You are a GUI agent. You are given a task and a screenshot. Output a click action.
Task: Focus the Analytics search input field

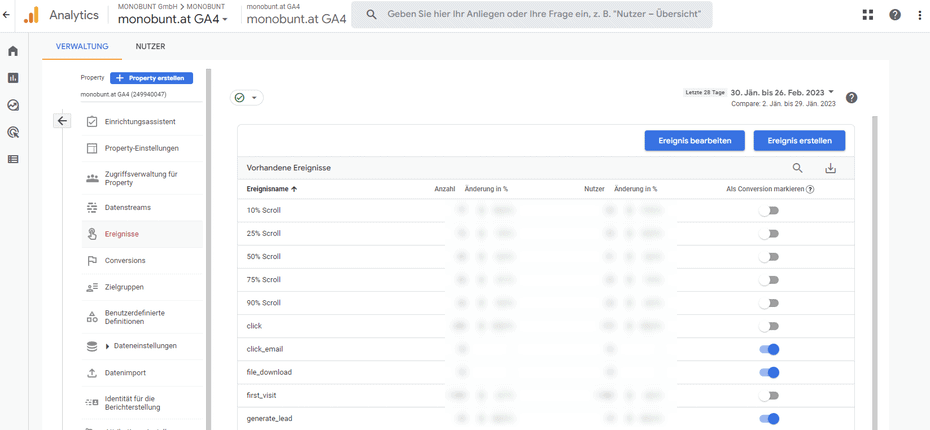click(x=532, y=14)
